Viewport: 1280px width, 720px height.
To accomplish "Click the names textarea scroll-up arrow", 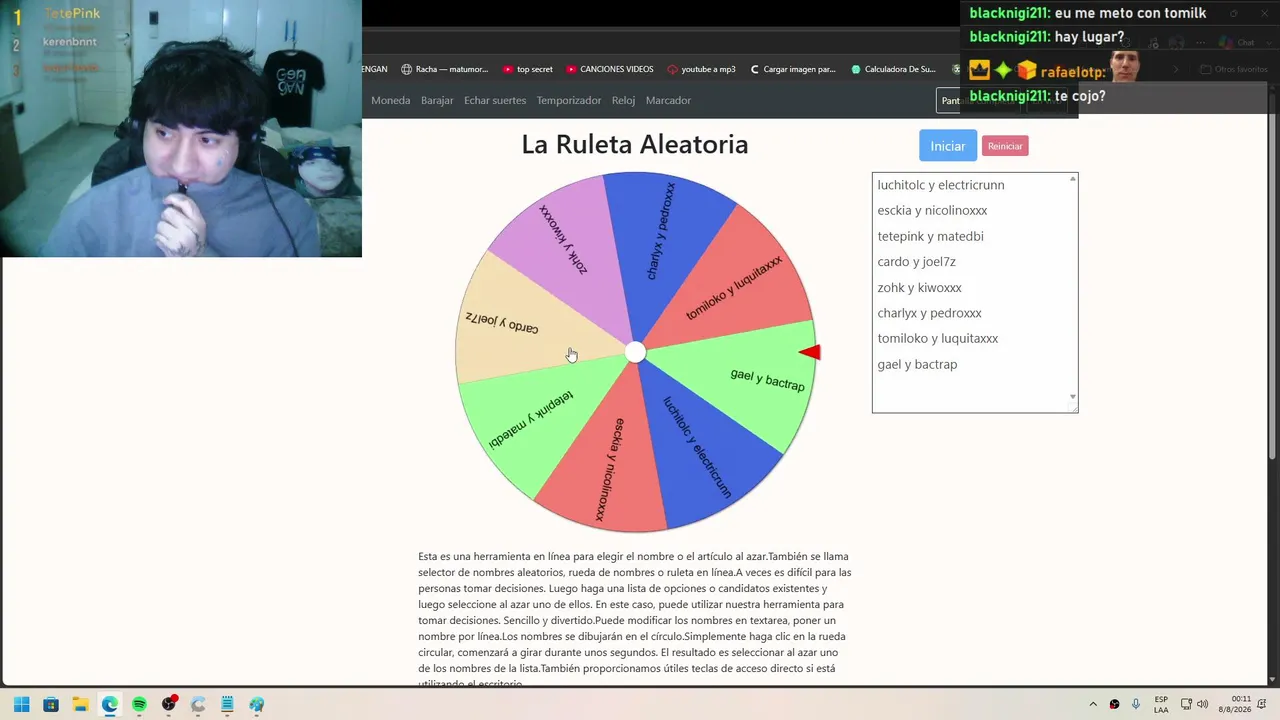I will [x=1073, y=179].
